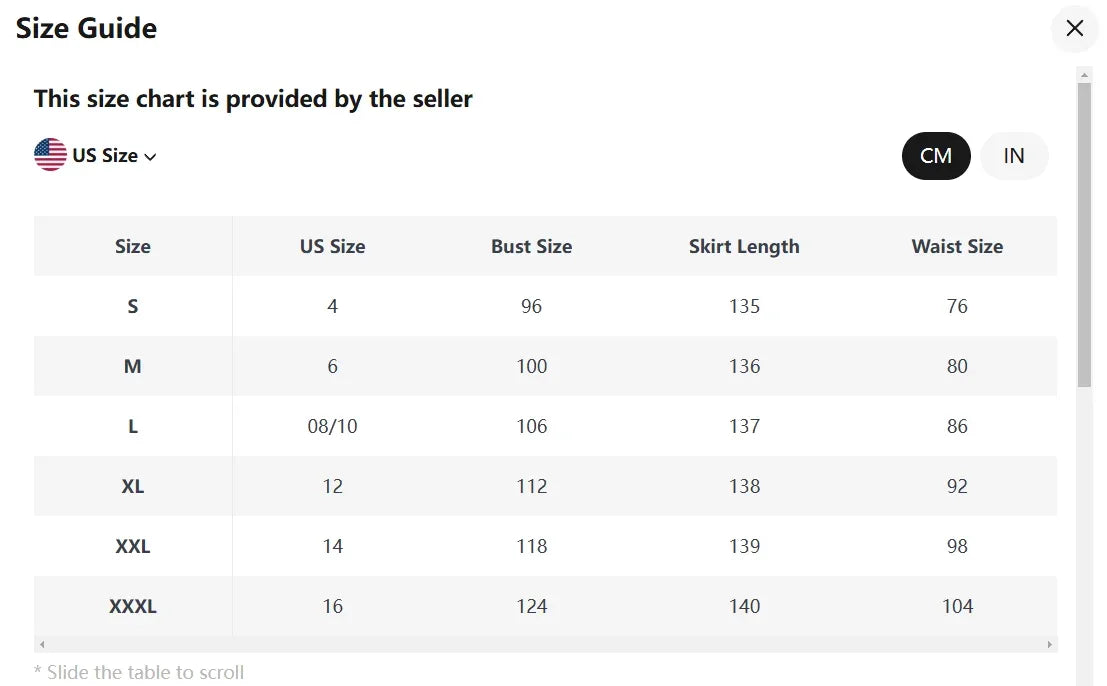The width and height of the screenshot is (1107, 686).
Task: Click the right arrow of horizontal scrollbar
Action: coord(1048,645)
